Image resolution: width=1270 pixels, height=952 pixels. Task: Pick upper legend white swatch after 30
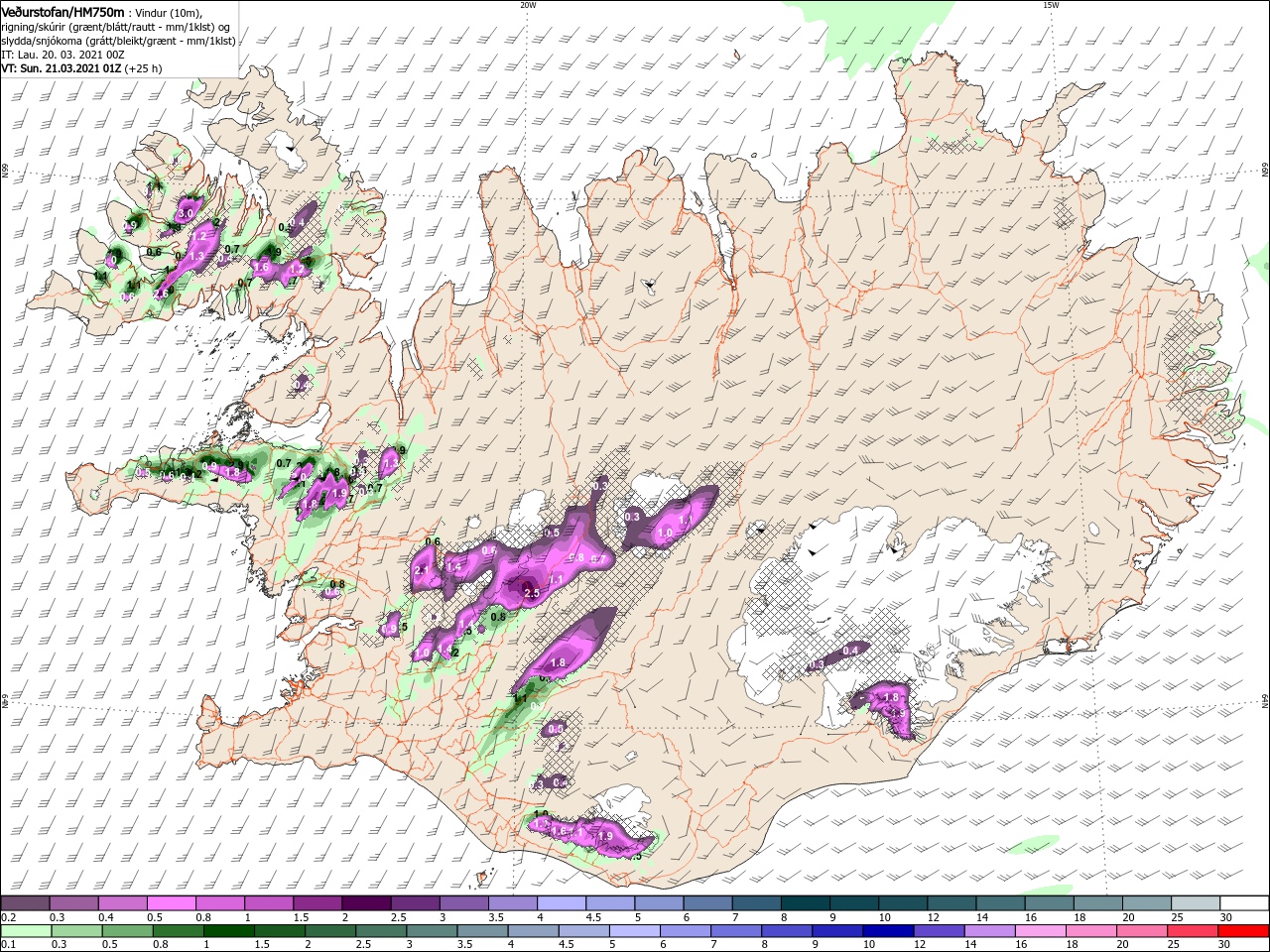(1245, 903)
